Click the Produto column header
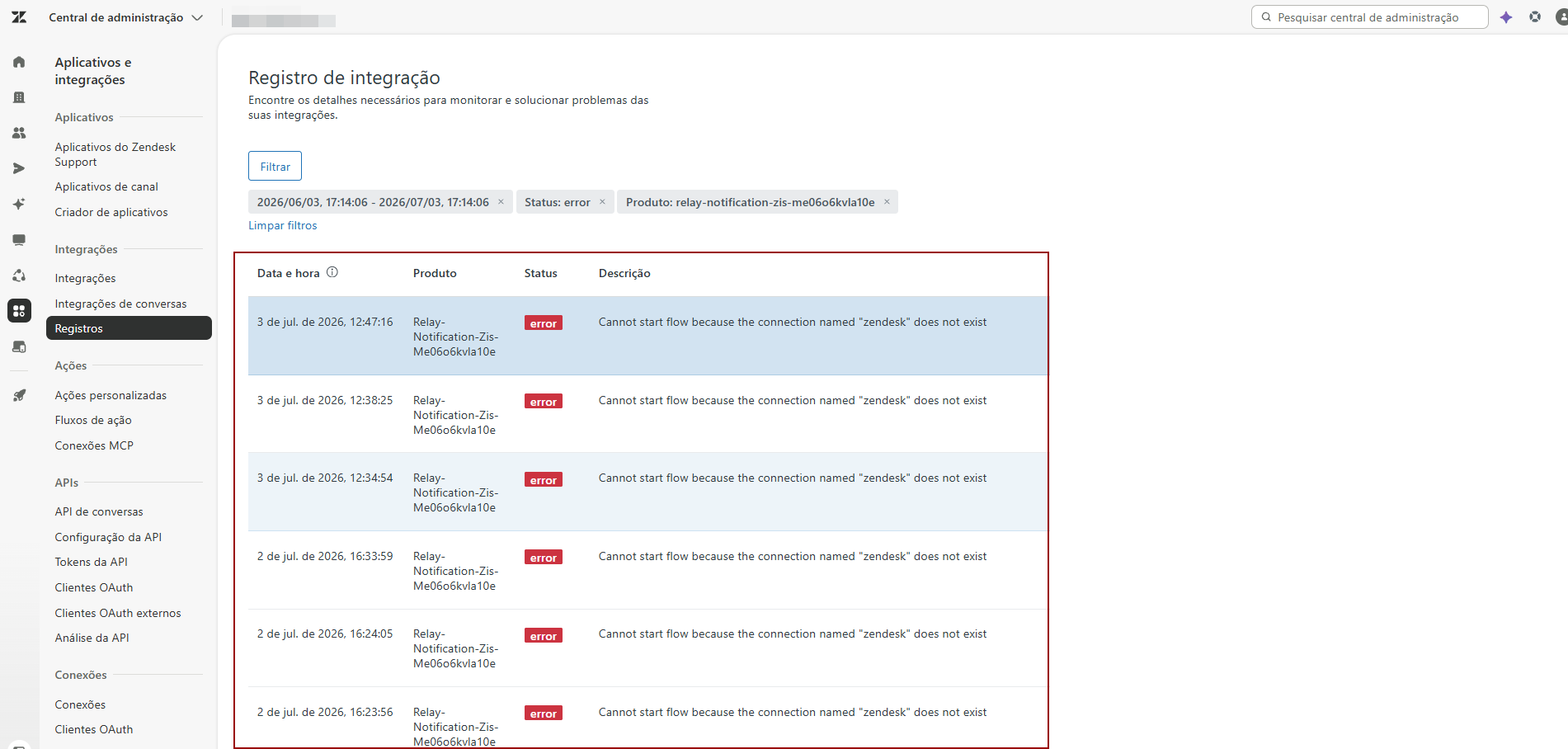 point(435,273)
